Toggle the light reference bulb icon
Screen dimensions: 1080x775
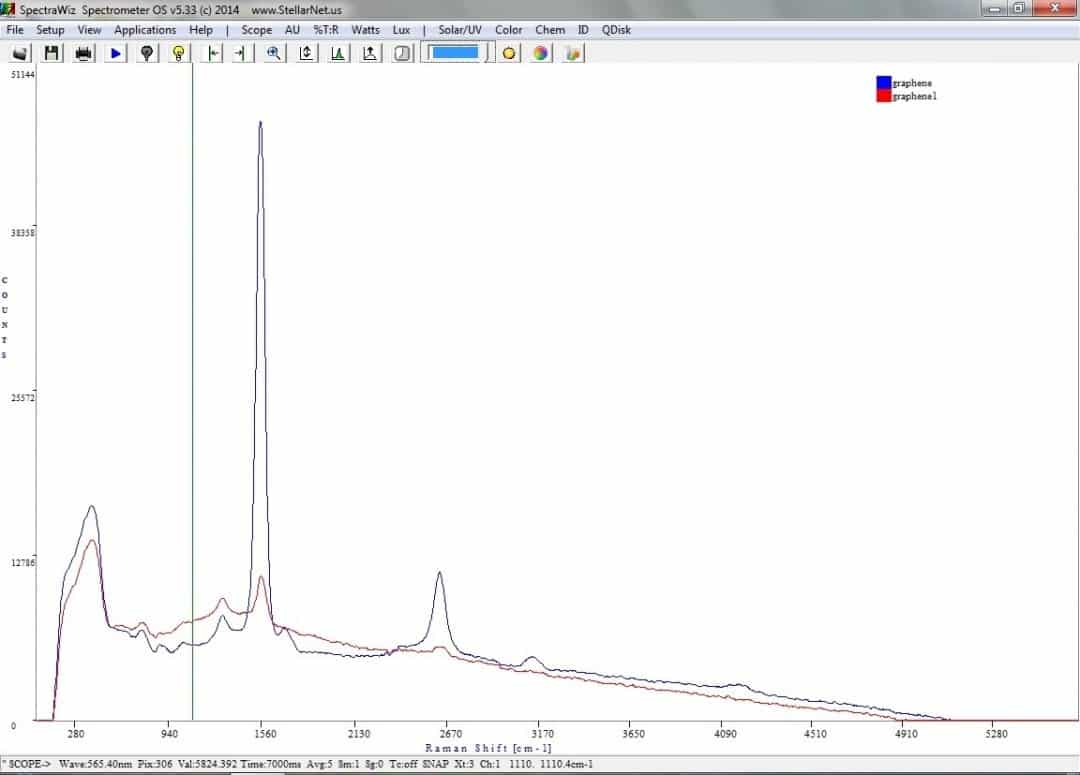tap(177, 53)
